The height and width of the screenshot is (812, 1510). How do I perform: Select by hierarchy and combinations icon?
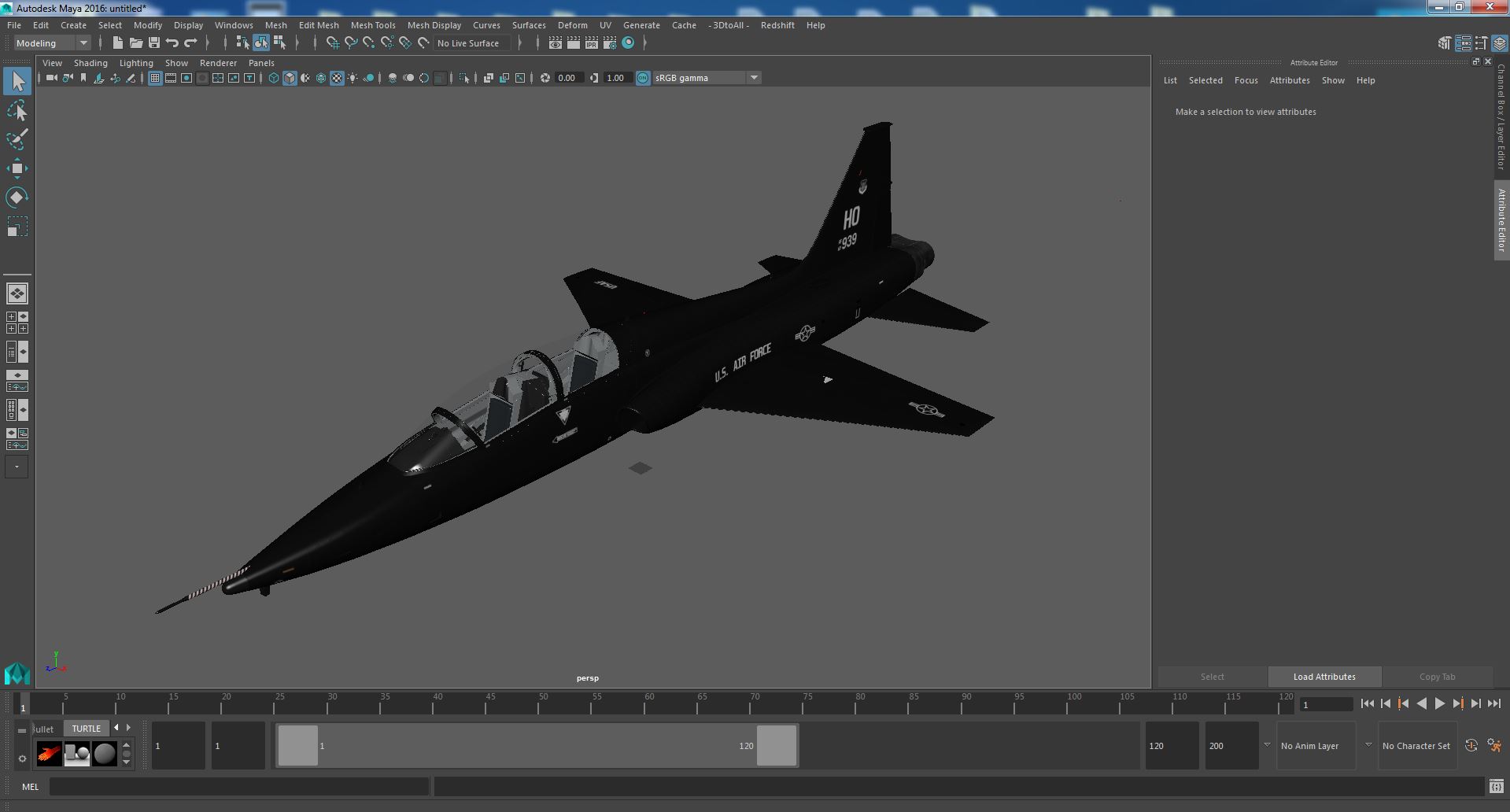coord(242,43)
